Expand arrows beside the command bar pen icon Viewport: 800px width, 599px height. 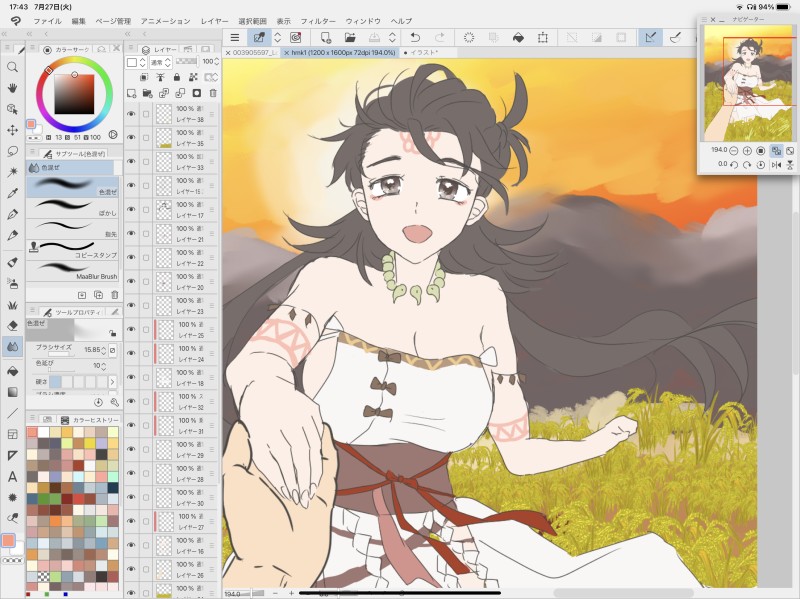coord(278,37)
